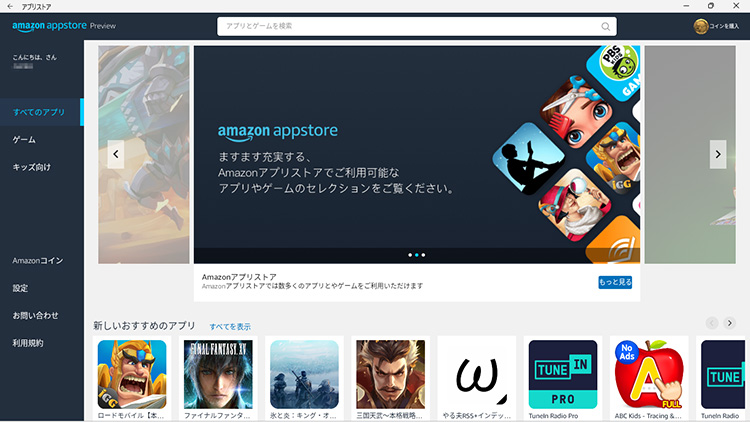
Task: Click the search magnifier icon
Action: [606, 27]
